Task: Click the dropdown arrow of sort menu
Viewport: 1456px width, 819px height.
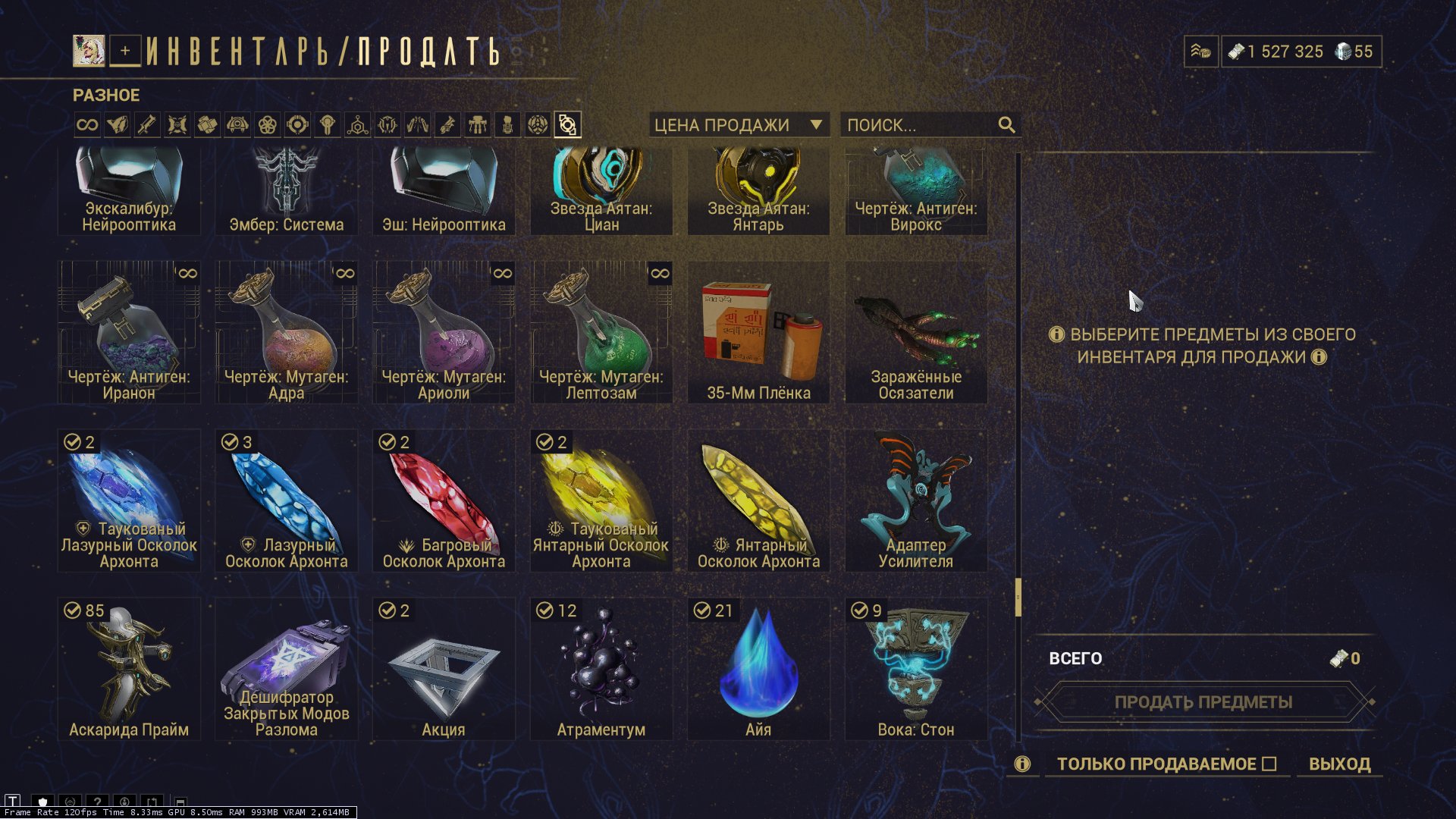Action: 816,124
